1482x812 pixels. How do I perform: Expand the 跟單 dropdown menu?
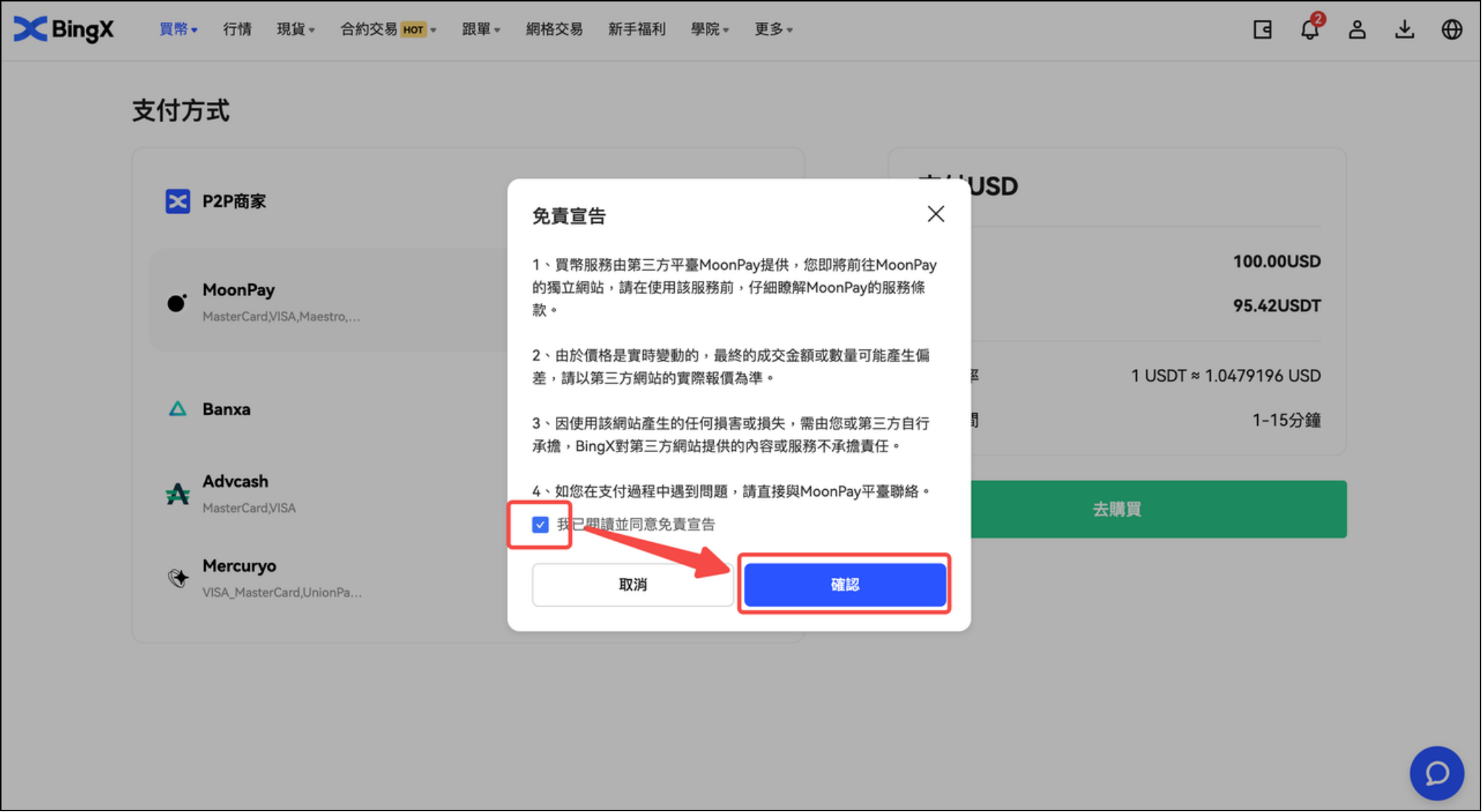481,29
